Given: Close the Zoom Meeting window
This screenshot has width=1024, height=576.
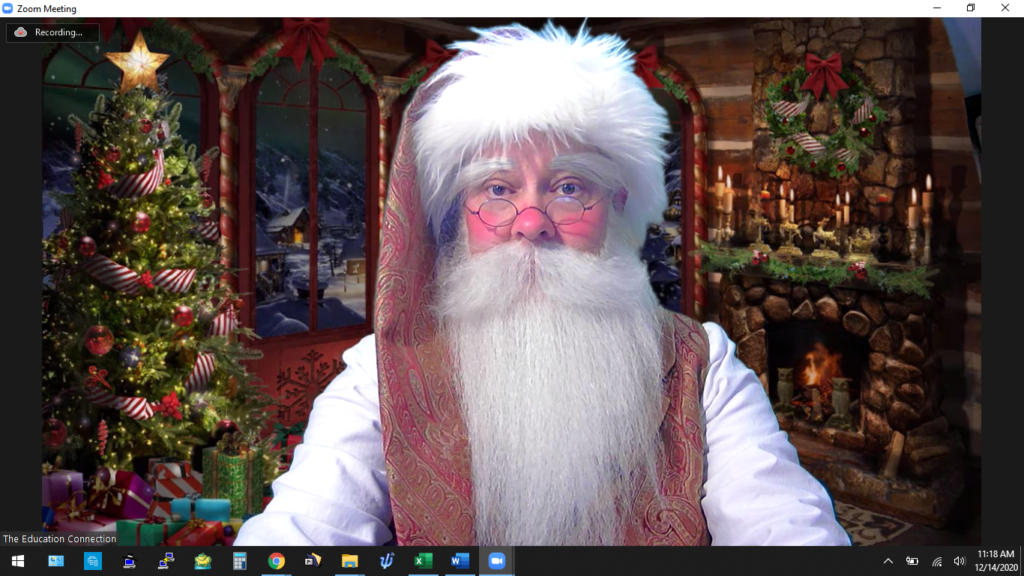Looking at the screenshot, I should pyautogui.click(x=1004, y=8).
